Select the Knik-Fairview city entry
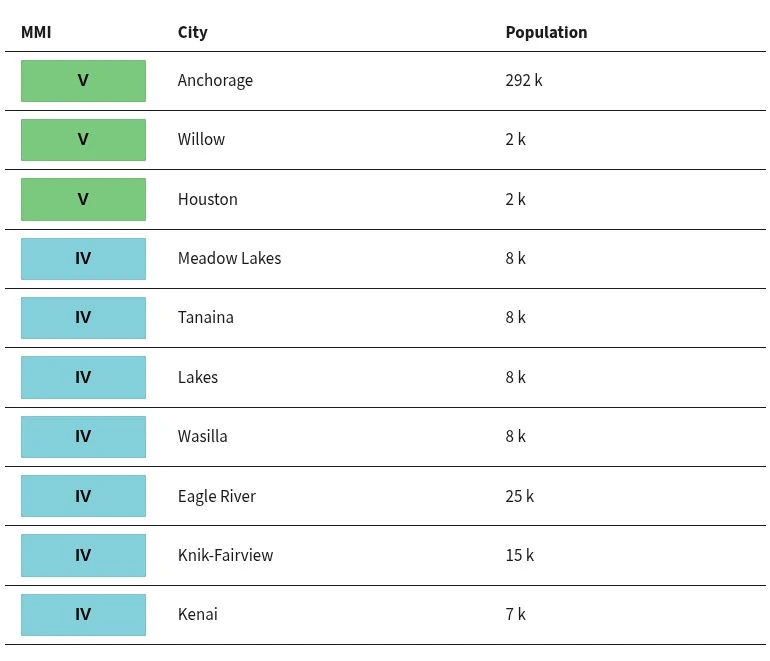 pyautogui.click(x=225, y=555)
